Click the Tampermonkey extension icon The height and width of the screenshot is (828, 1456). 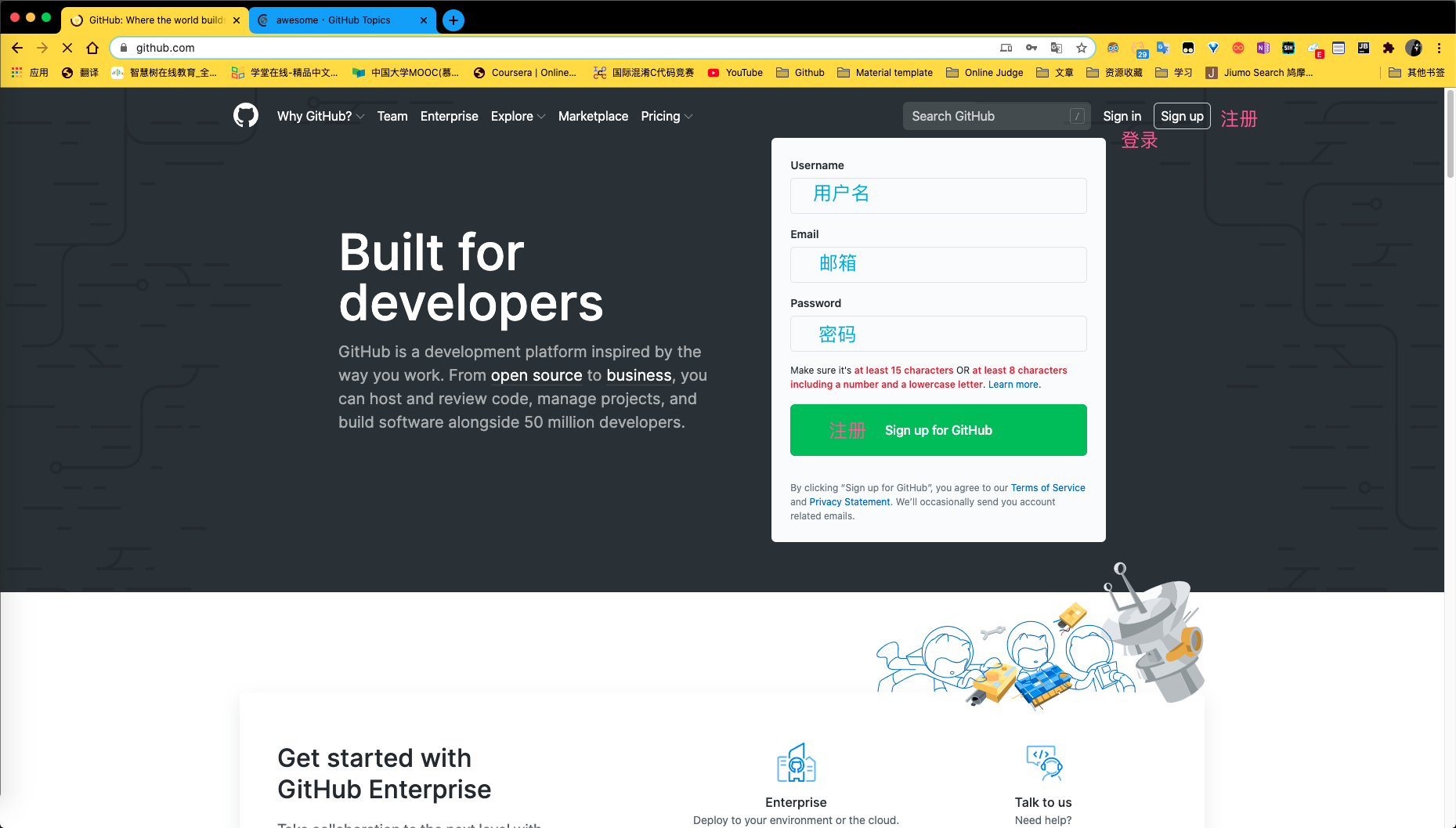point(1188,48)
